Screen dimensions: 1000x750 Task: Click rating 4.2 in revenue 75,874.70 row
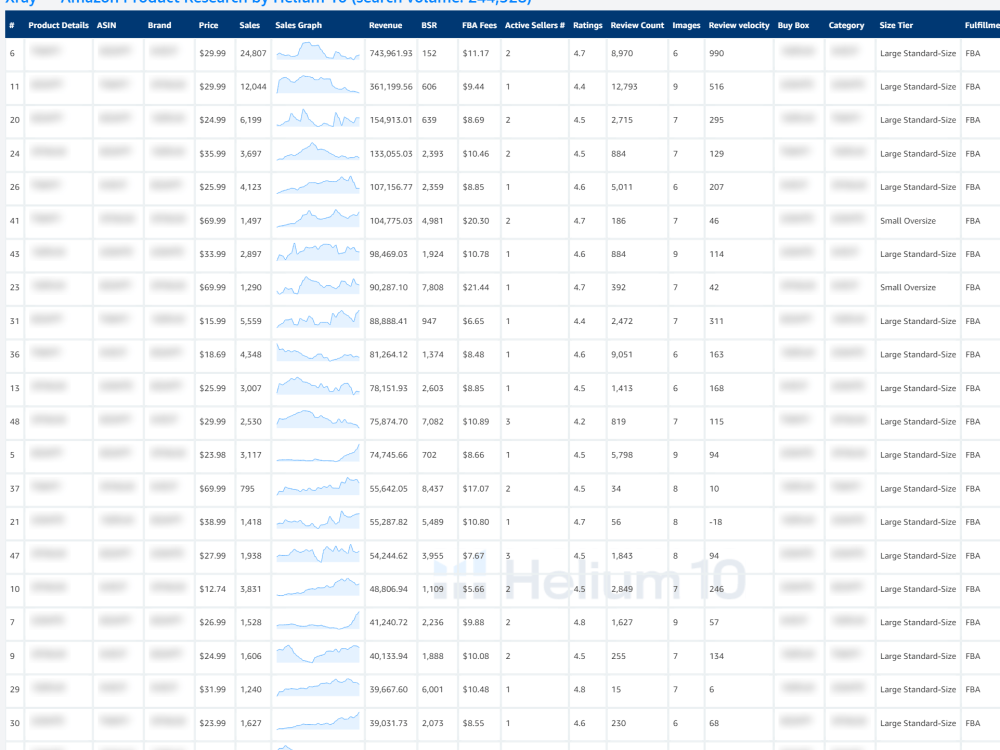coord(579,422)
